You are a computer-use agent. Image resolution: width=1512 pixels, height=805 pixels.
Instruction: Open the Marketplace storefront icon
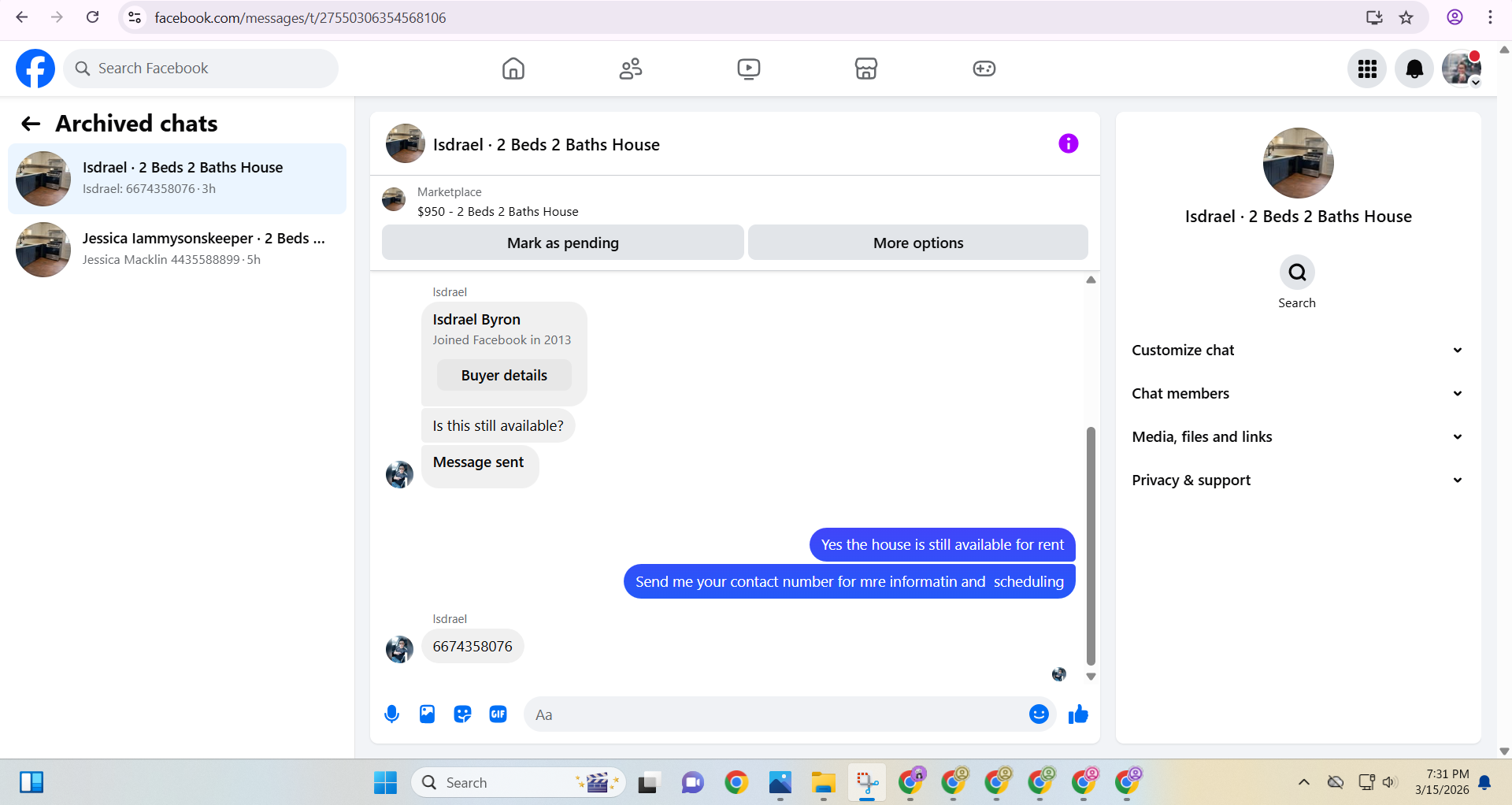866,69
